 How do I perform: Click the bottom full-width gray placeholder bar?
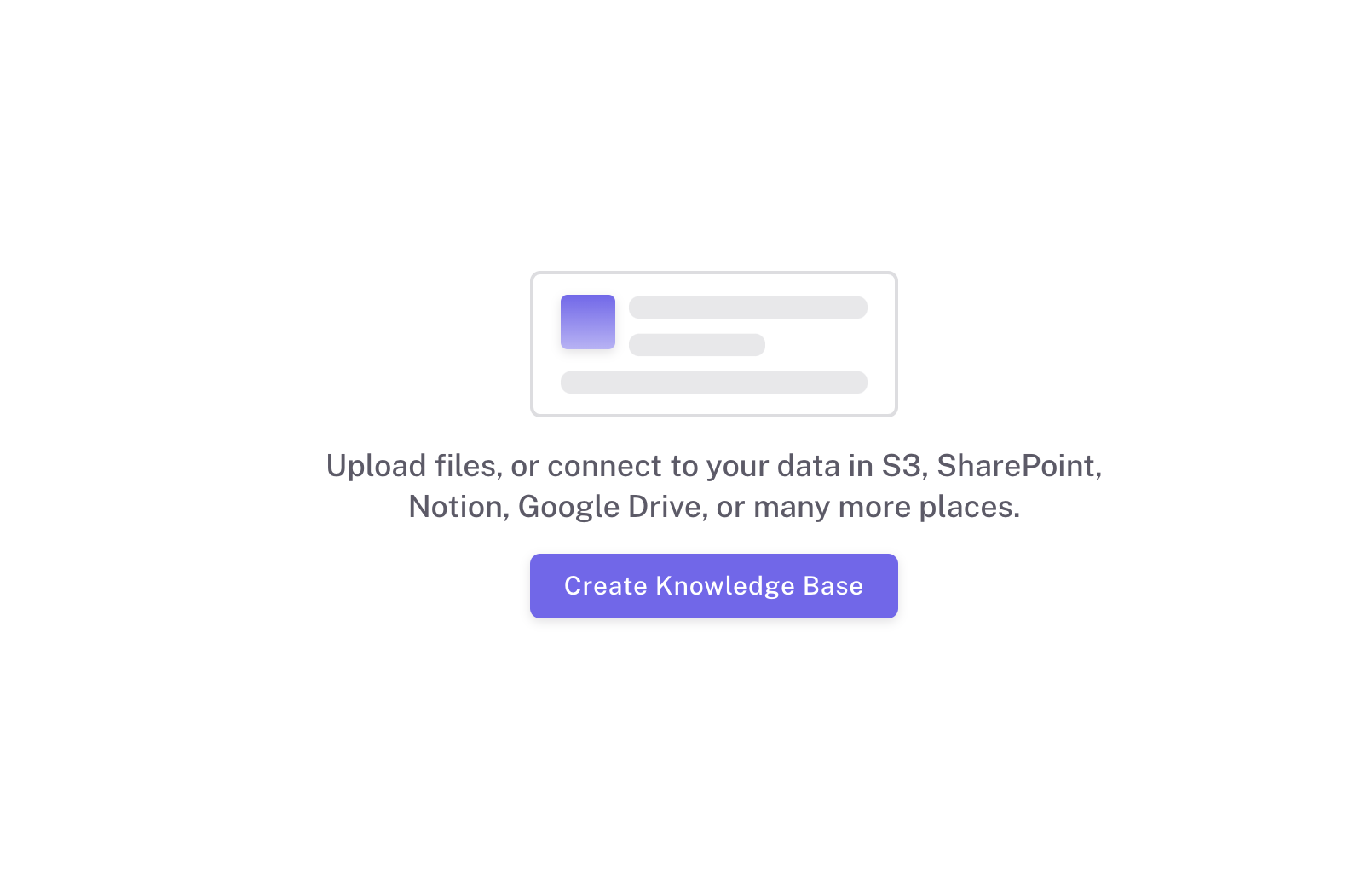pos(713,382)
